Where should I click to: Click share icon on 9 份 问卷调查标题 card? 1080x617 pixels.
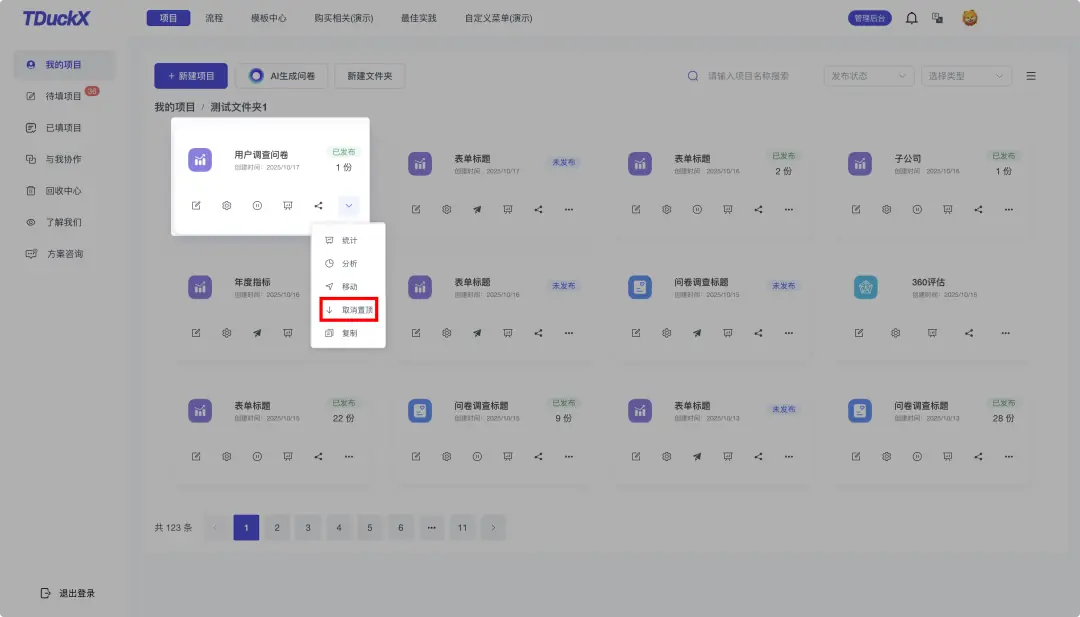538,457
